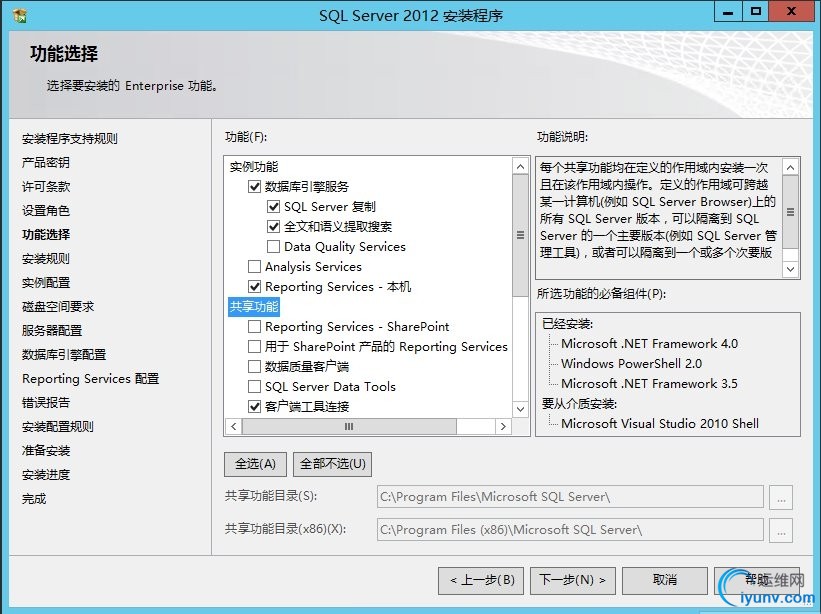The height and width of the screenshot is (614, 821).
Task: Select 安装进度 step in sidebar
Action: click(46, 475)
